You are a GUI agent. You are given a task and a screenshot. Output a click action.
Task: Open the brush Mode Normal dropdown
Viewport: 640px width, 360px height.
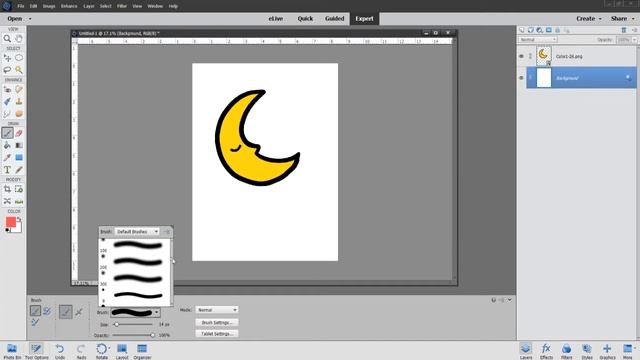[x=217, y=310]
